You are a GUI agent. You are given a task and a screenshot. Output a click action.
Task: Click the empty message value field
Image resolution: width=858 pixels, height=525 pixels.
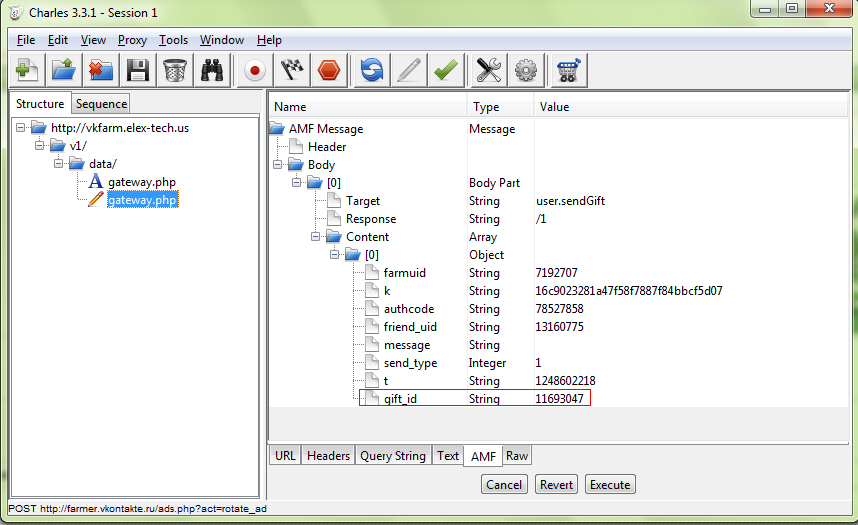[x=691, y=345]
